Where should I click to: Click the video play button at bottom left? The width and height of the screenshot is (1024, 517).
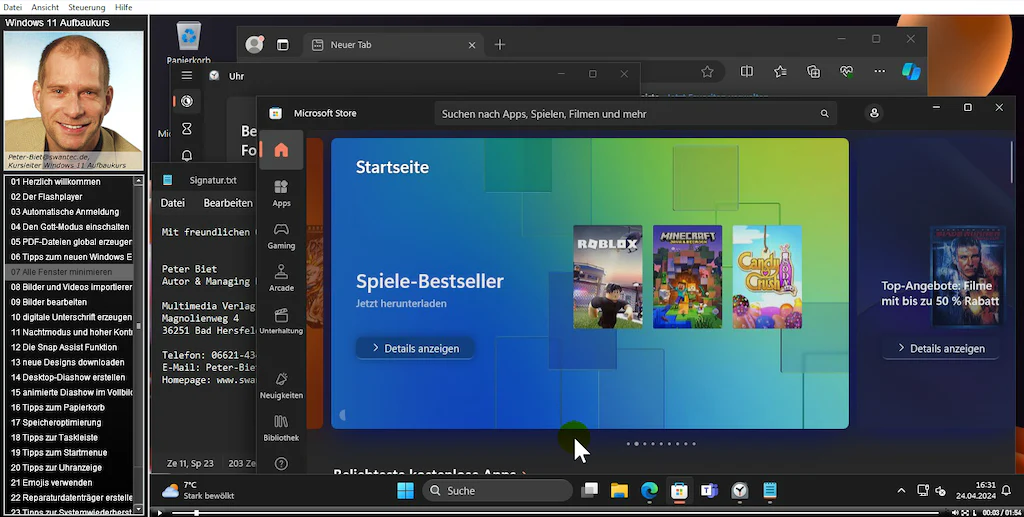[159, 512]
